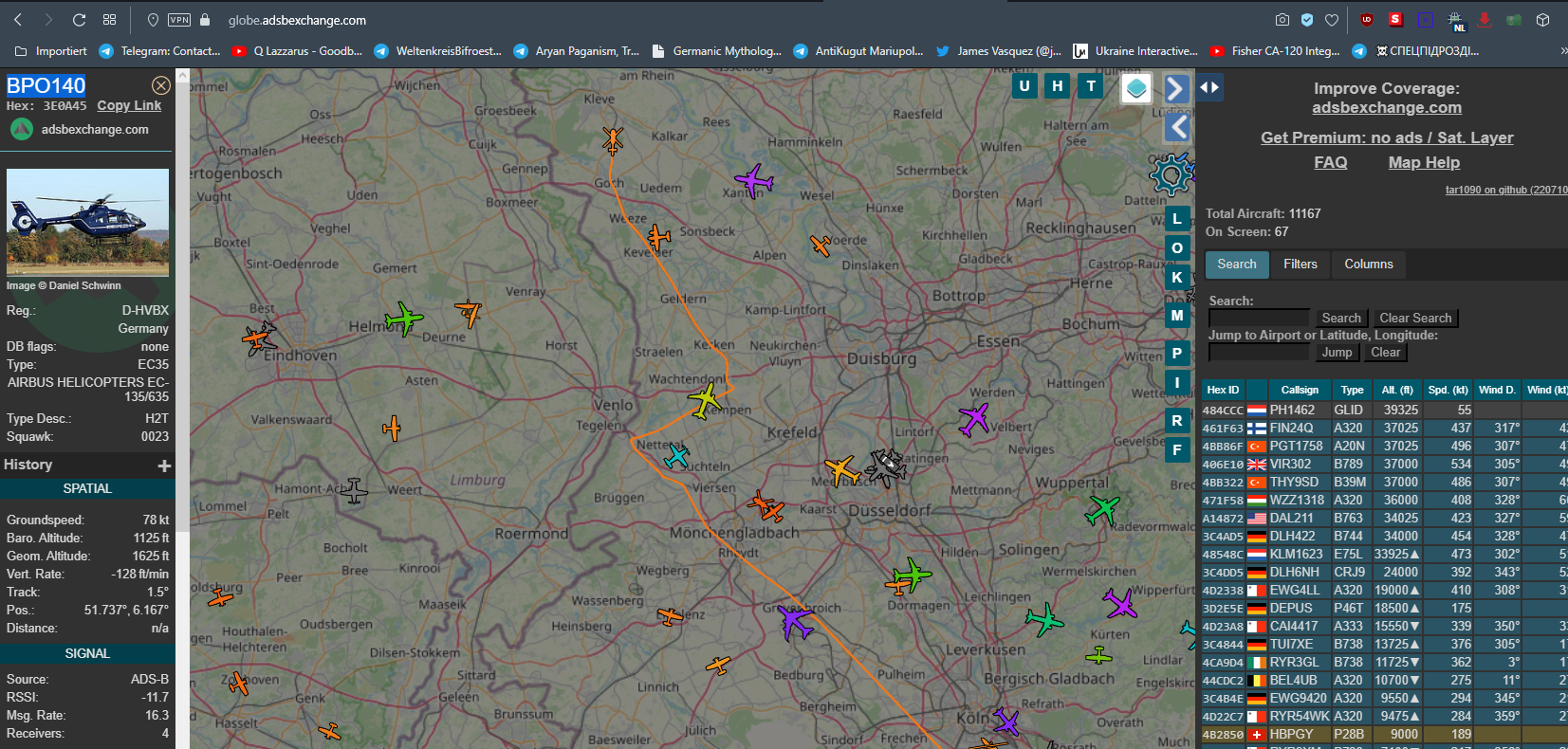The image size is (1568, 749).
Task: Toggle the U map button
Action: click(x=1024, y=86)
